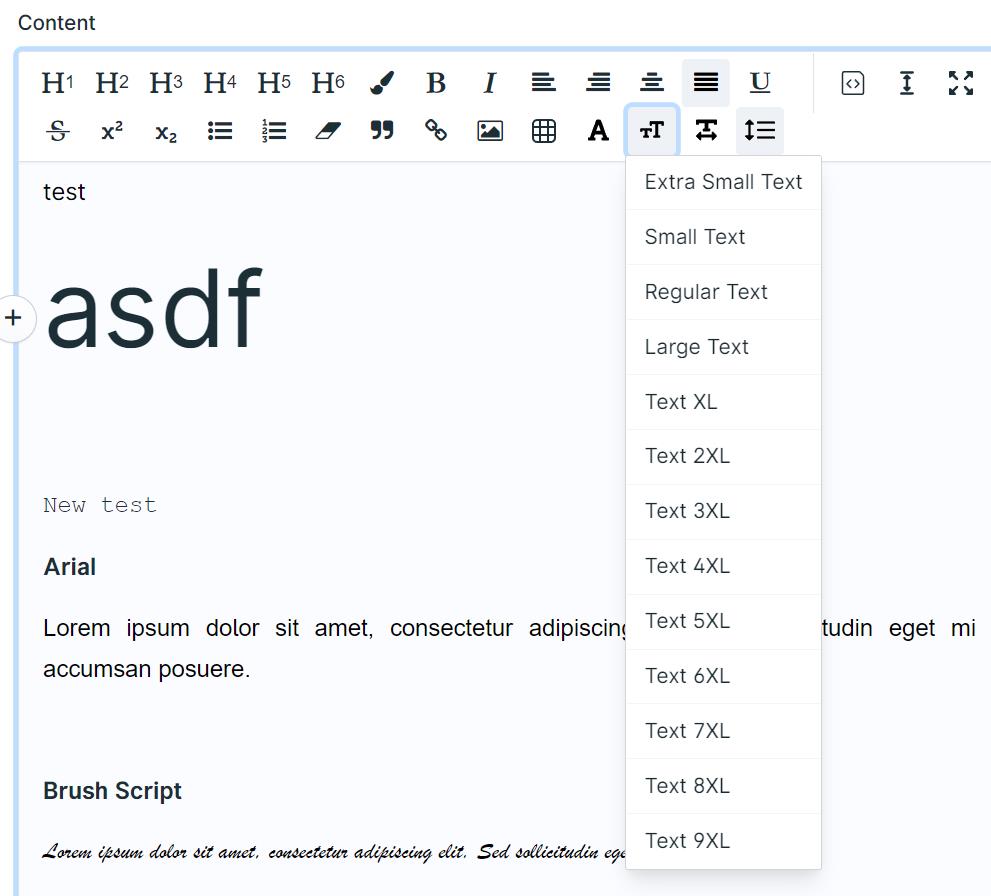This screenshot has width=991, height=896.
Task: Justify text alignment
Action: [x=706, y=83]
